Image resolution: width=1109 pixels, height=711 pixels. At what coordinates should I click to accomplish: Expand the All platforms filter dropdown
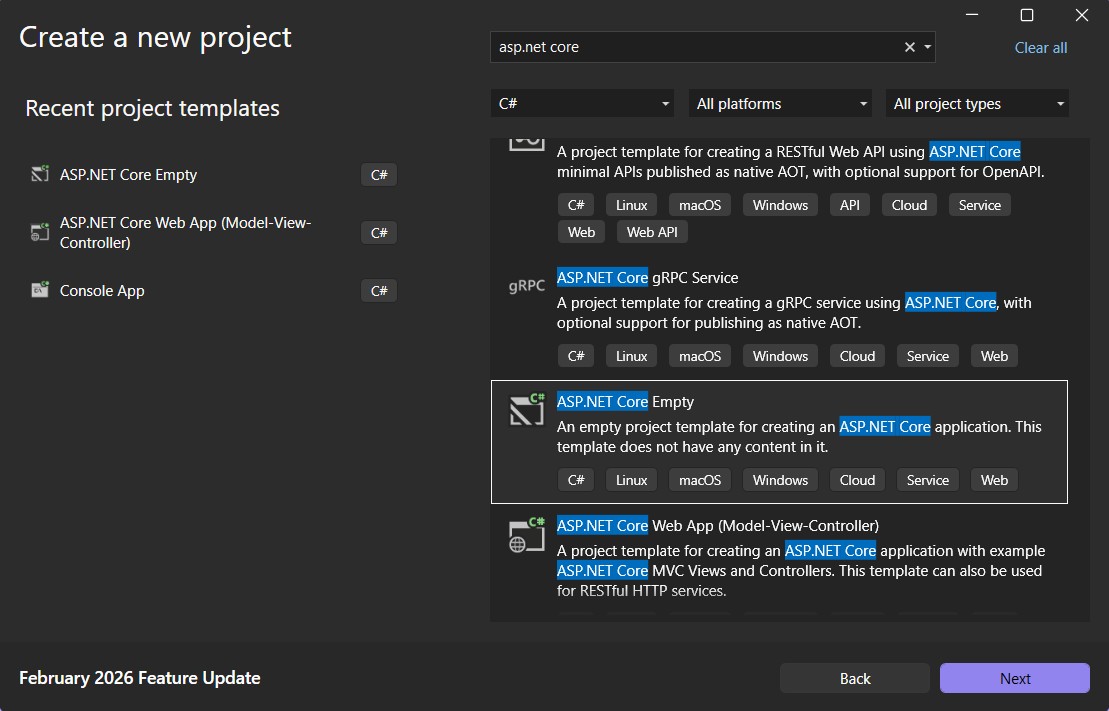point(782,103)
